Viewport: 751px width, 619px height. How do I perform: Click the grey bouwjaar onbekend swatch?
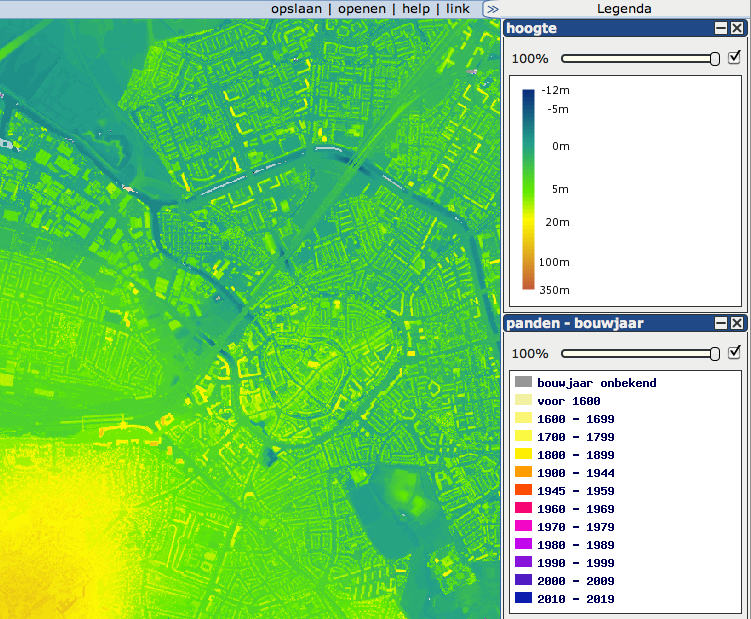pyautogui.click(x=523, y=382)
